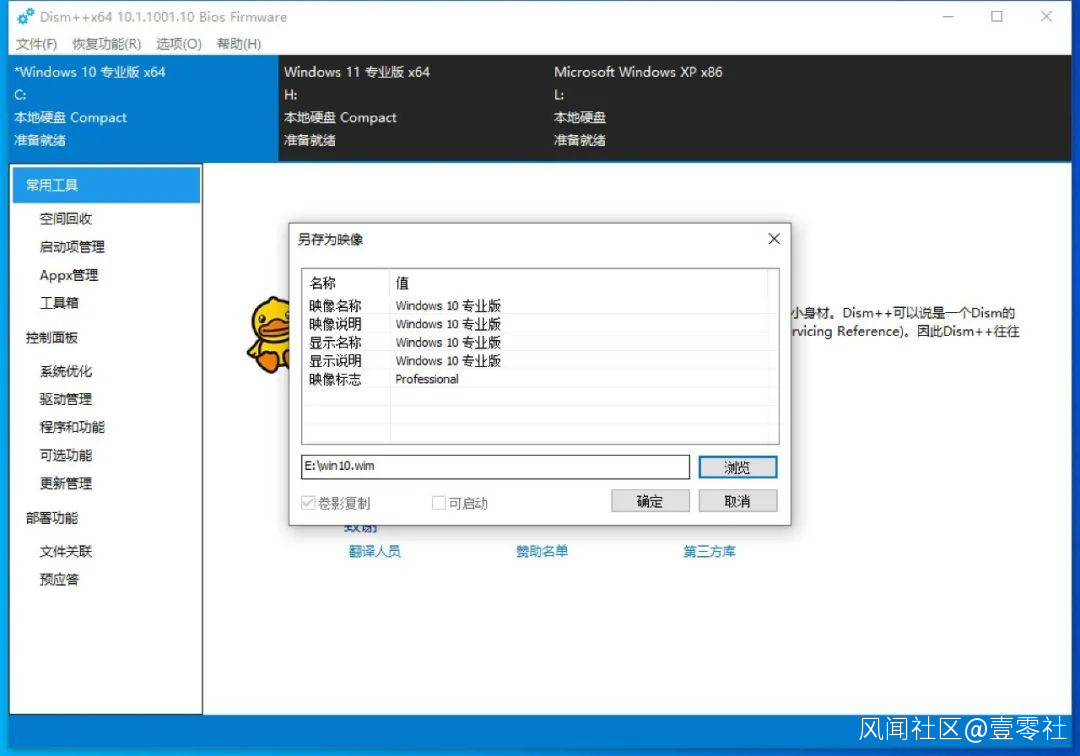Open 预应答 in the sidebar
This screenshot has height=756, width=1080.
pos(59,580)
